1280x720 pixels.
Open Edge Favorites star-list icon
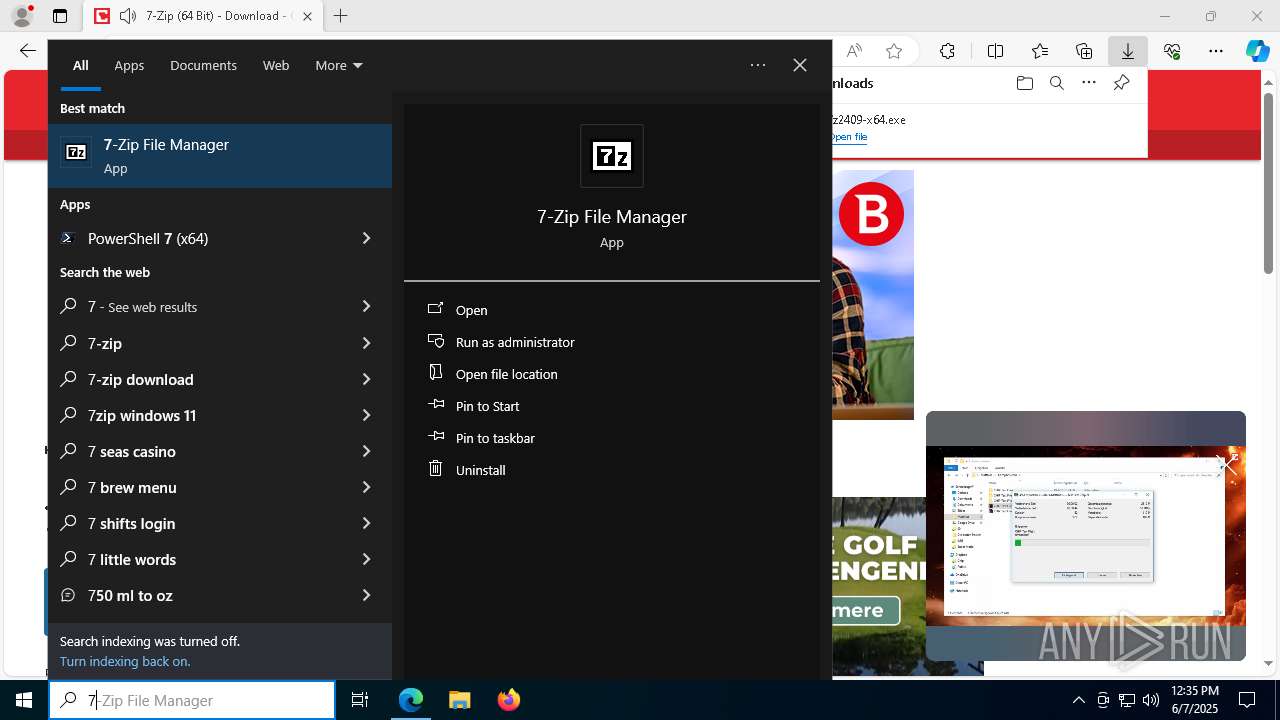(x=1040, y=51)
